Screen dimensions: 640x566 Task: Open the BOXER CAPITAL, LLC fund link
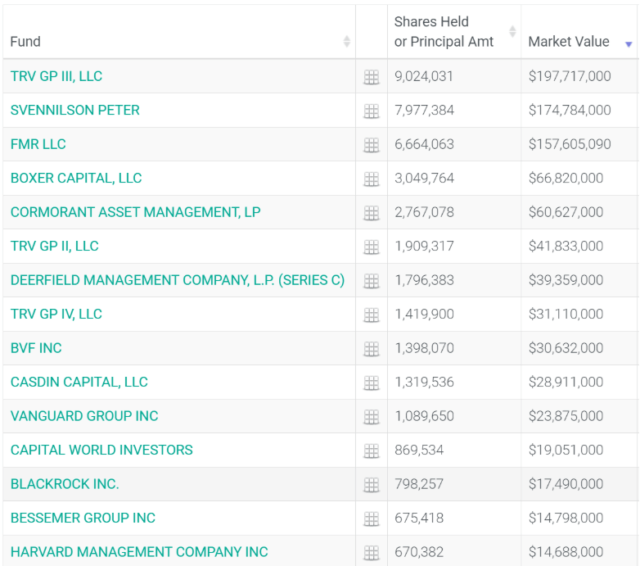click(76, 178)
